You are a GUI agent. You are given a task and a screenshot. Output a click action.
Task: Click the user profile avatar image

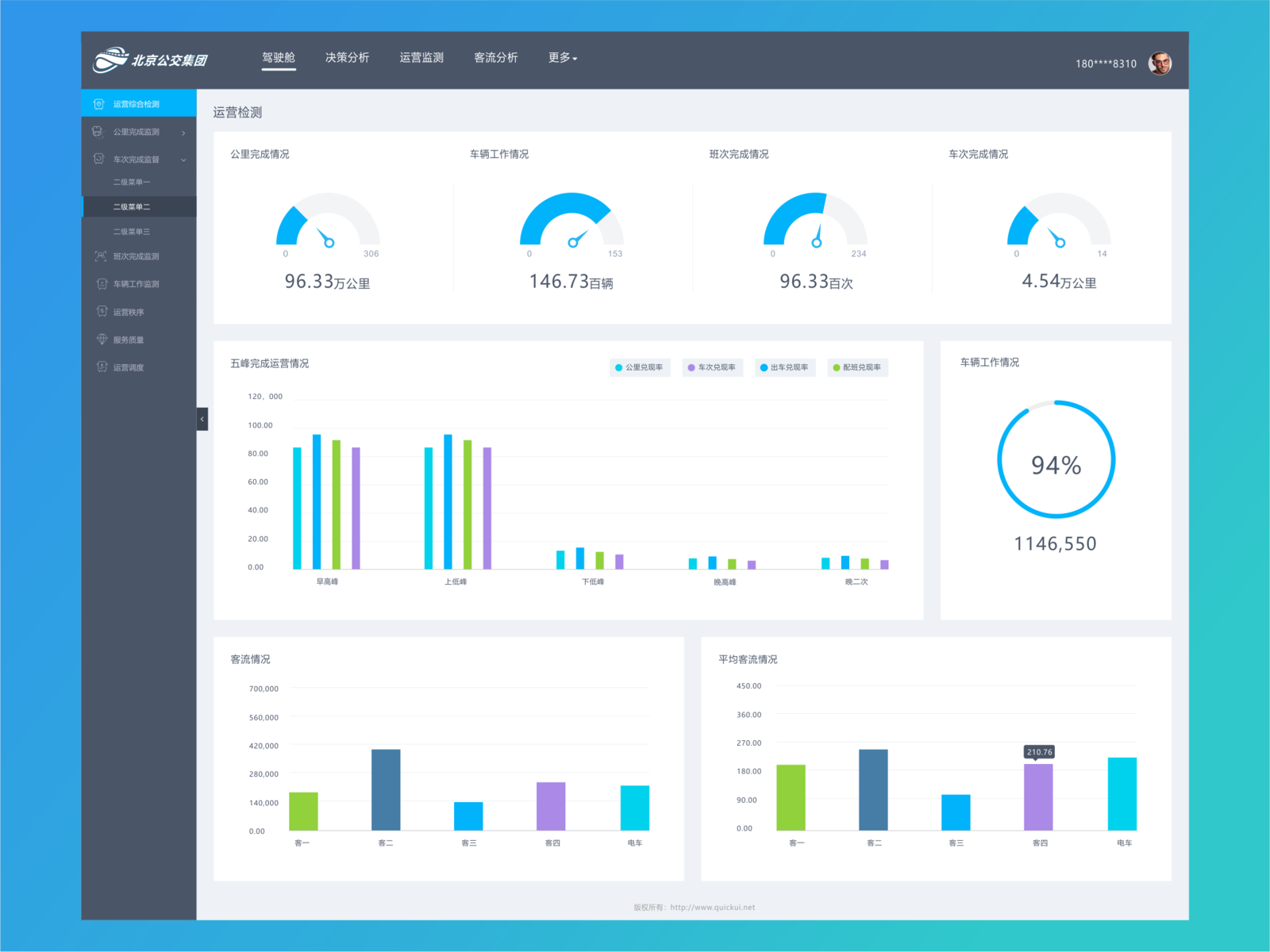tap(1160, 63)
